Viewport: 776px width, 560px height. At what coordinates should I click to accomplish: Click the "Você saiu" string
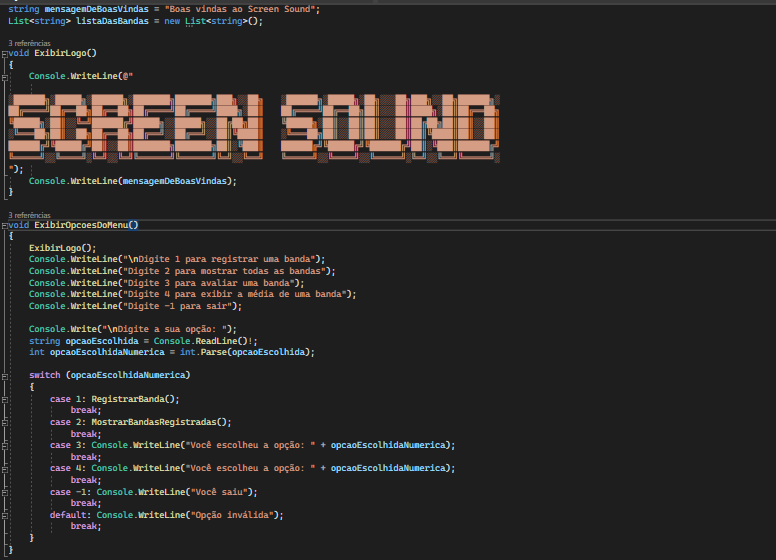tap(219, 492)
